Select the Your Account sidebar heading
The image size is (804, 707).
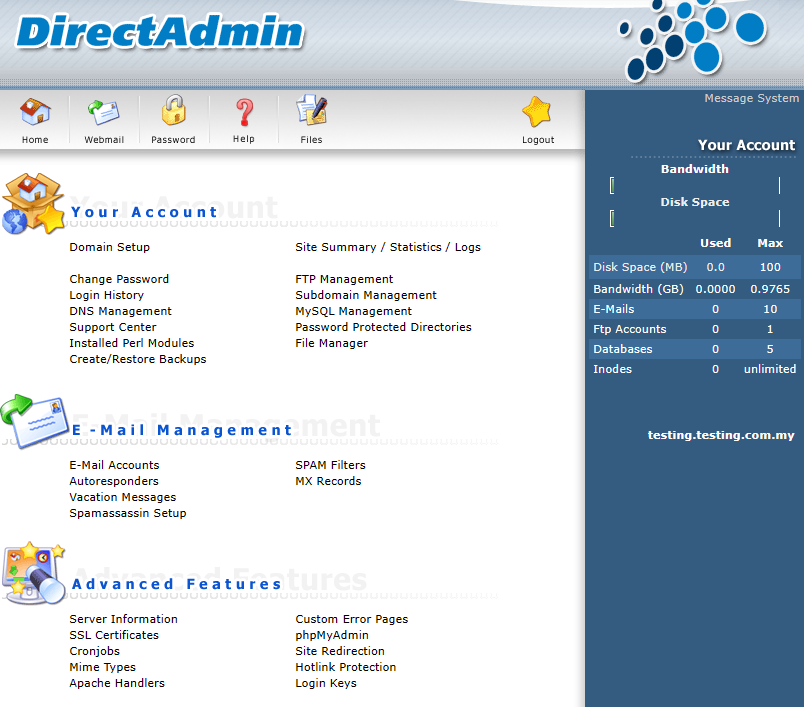[x=747, y=145]
